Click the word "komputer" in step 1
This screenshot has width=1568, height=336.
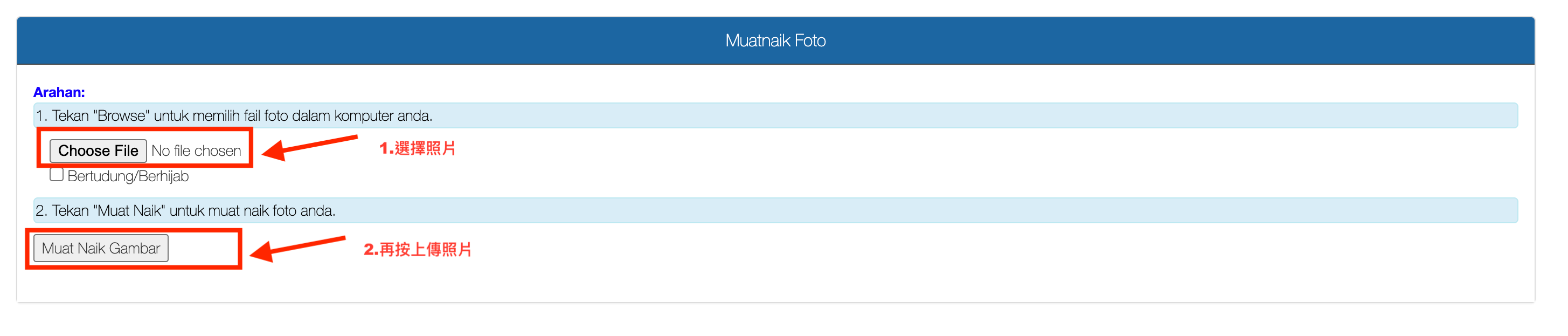coord(363,116)
